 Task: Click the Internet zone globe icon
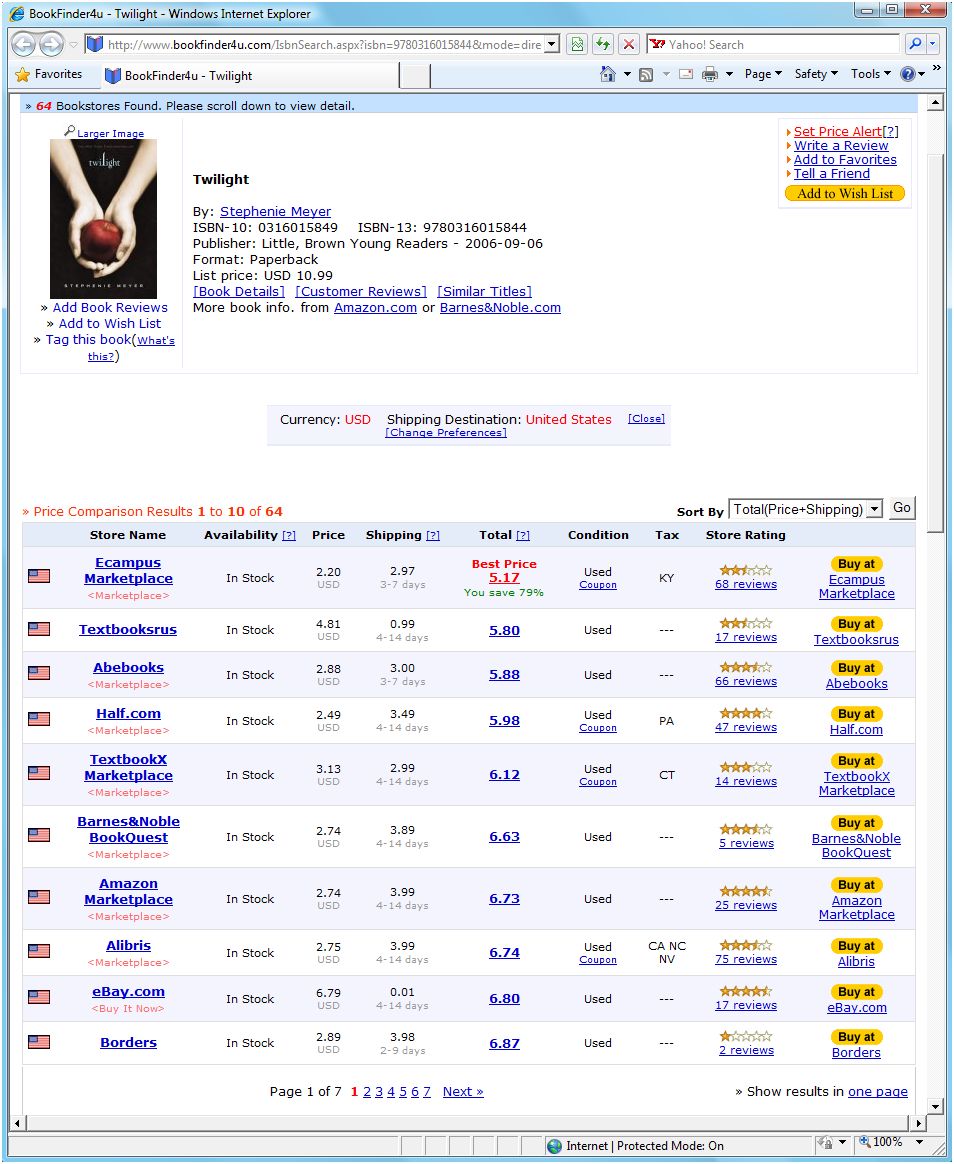[554, 1146]
